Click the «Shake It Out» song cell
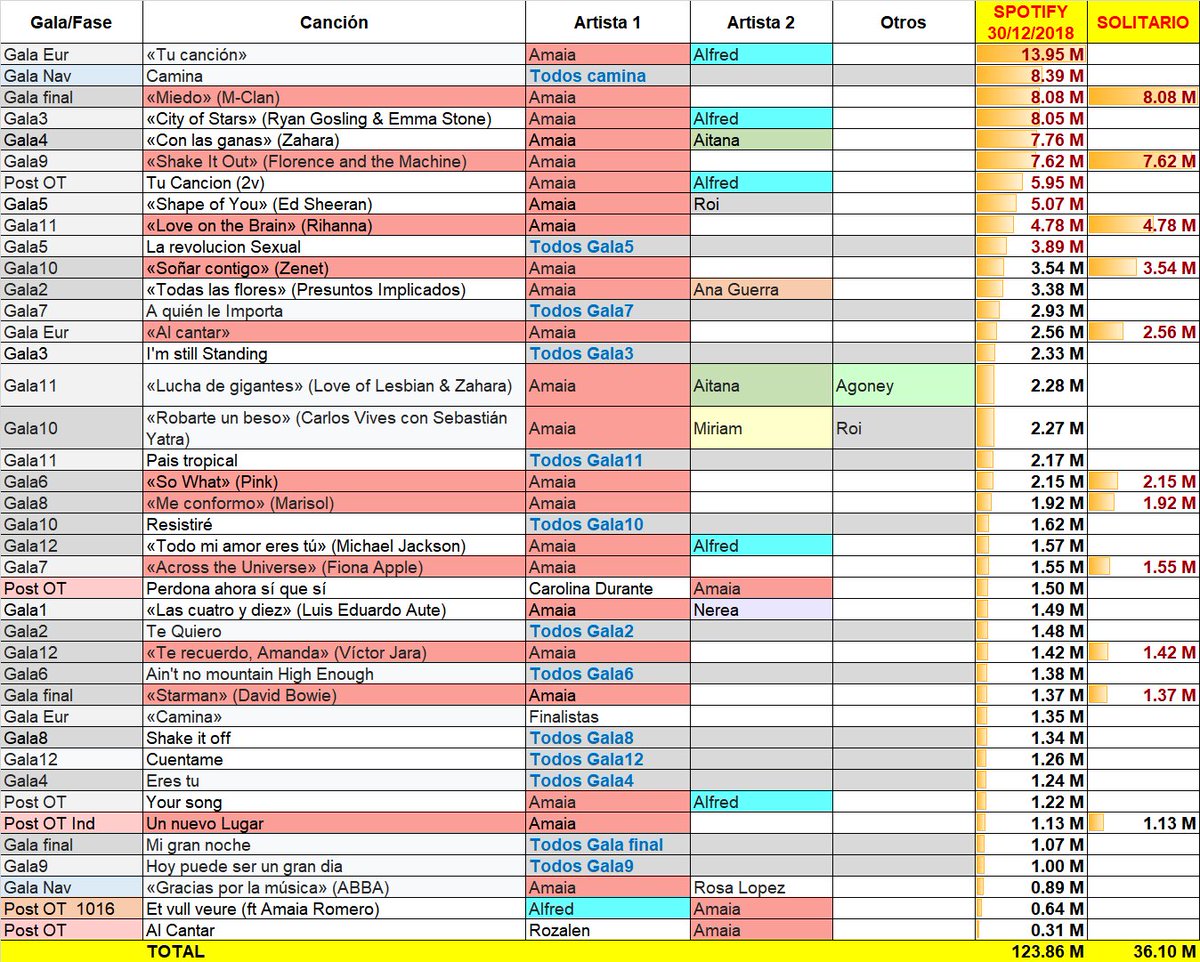 click(334, 161)
